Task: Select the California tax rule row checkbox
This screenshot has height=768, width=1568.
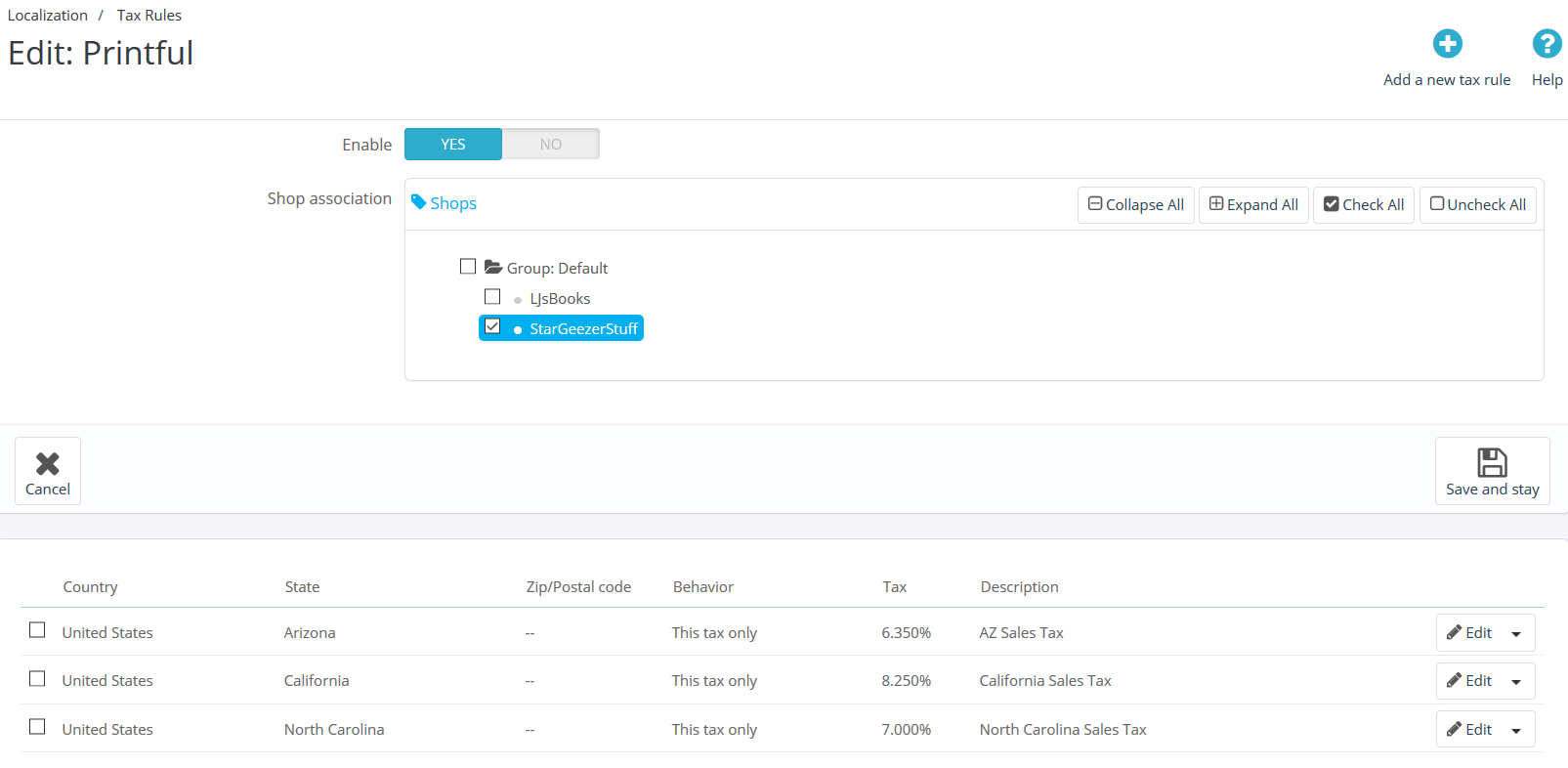Action: tap(37, 679)
